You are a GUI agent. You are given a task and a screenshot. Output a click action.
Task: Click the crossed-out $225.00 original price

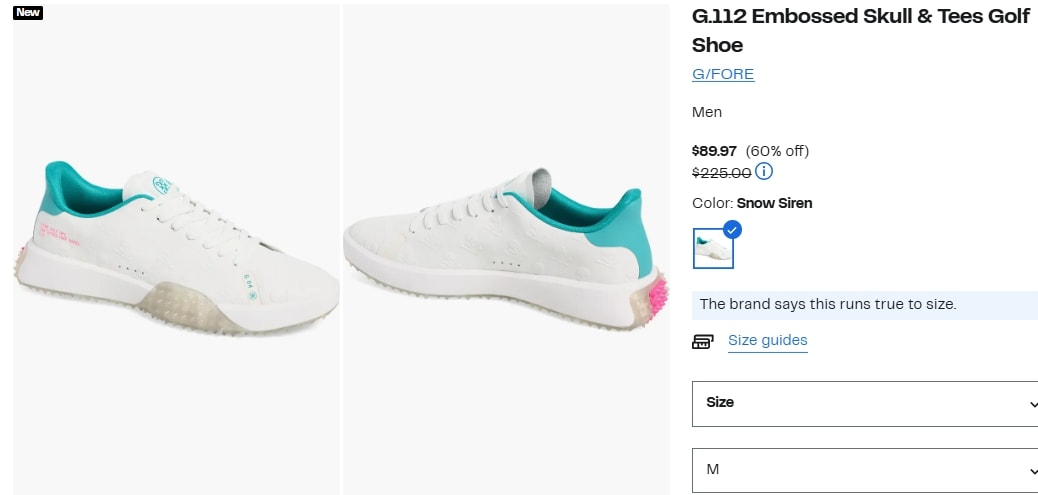pyautogui.click(x=722, y=173)
